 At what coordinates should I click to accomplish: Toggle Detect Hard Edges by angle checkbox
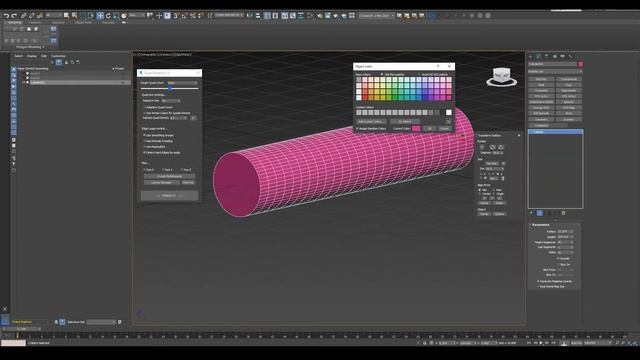[144, 153]
